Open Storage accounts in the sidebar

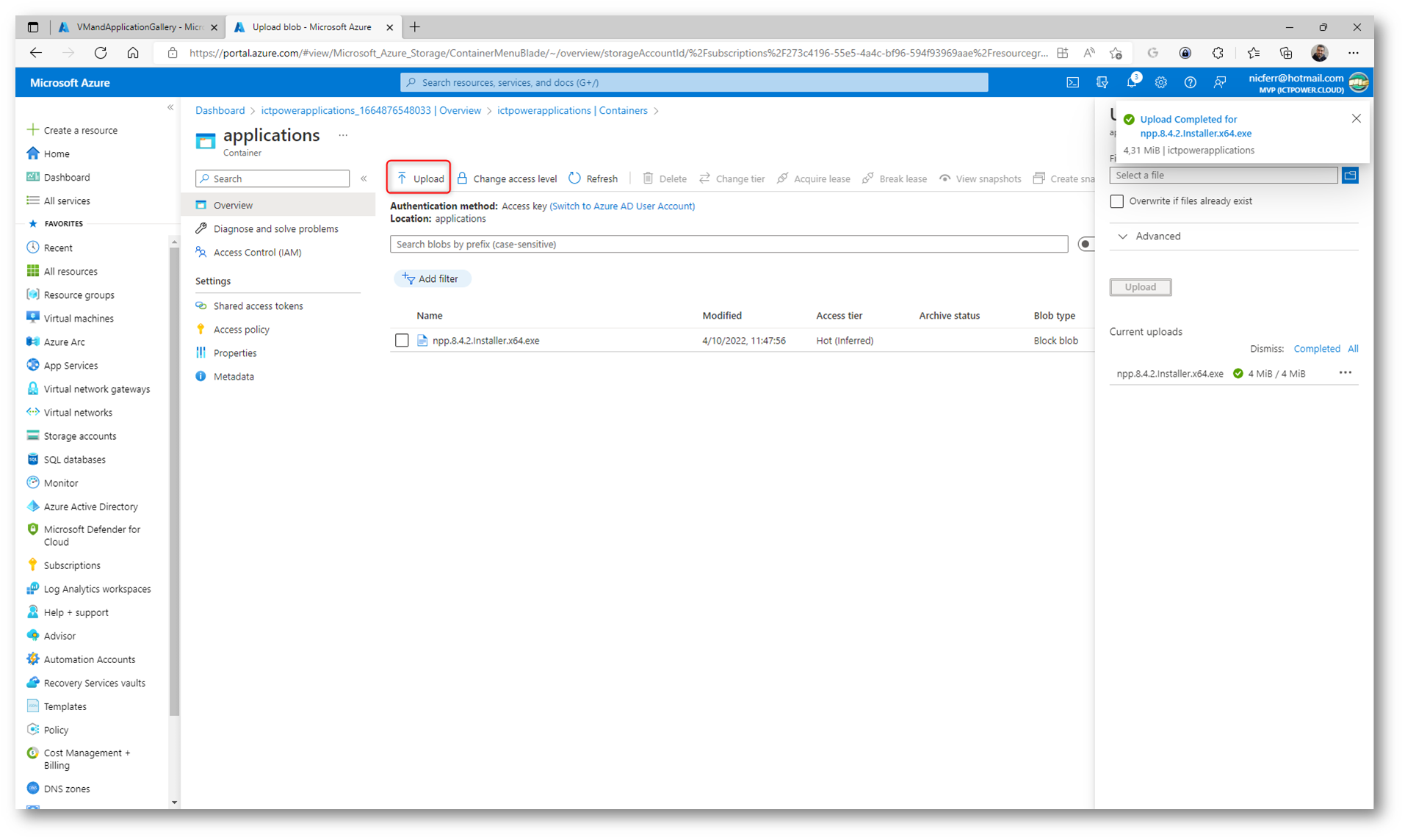click(x=79, y=436)
